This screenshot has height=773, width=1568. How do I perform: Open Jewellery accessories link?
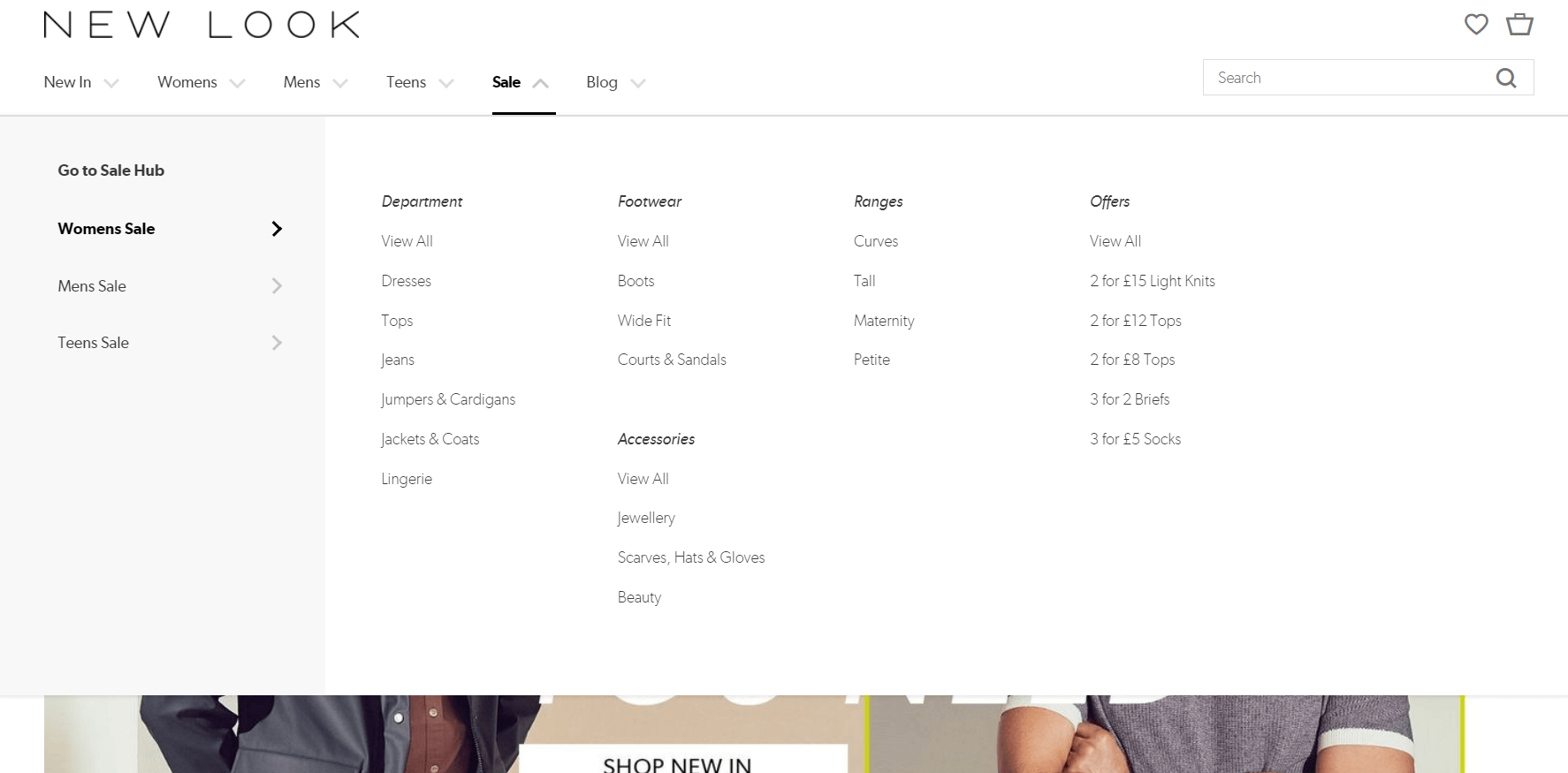pos(646,518)
